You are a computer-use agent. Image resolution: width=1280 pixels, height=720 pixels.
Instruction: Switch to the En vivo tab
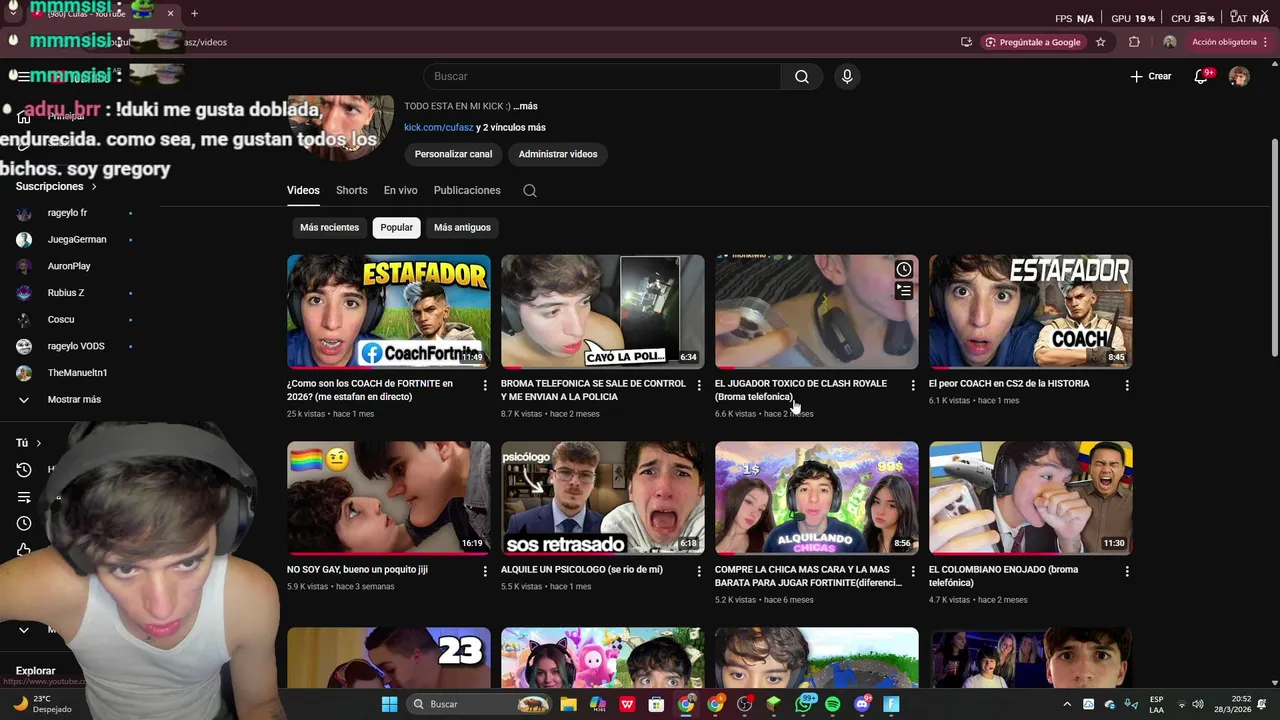[x=400, y=191]
